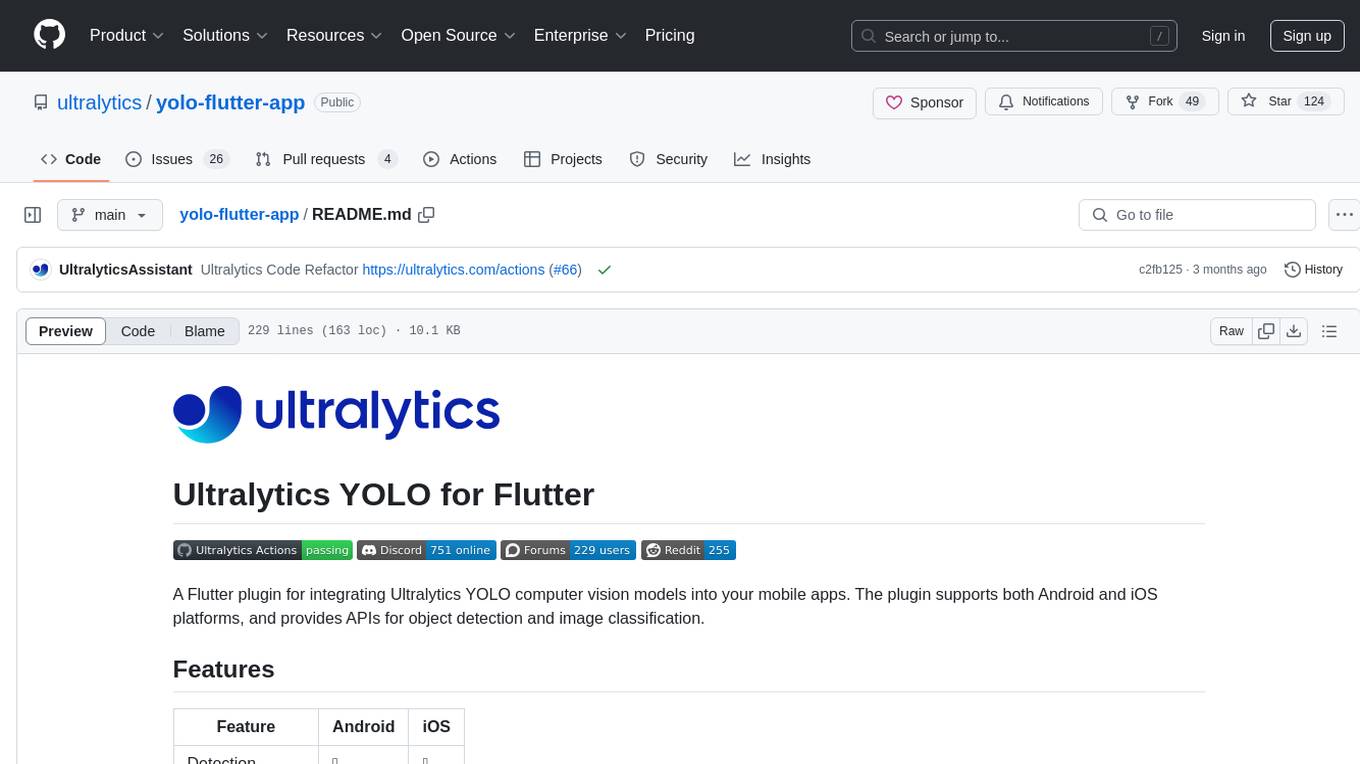Expand the Solutions menu
Image resolution: width=1360 pixels, height=764 pixels.
tap(225, 35)
